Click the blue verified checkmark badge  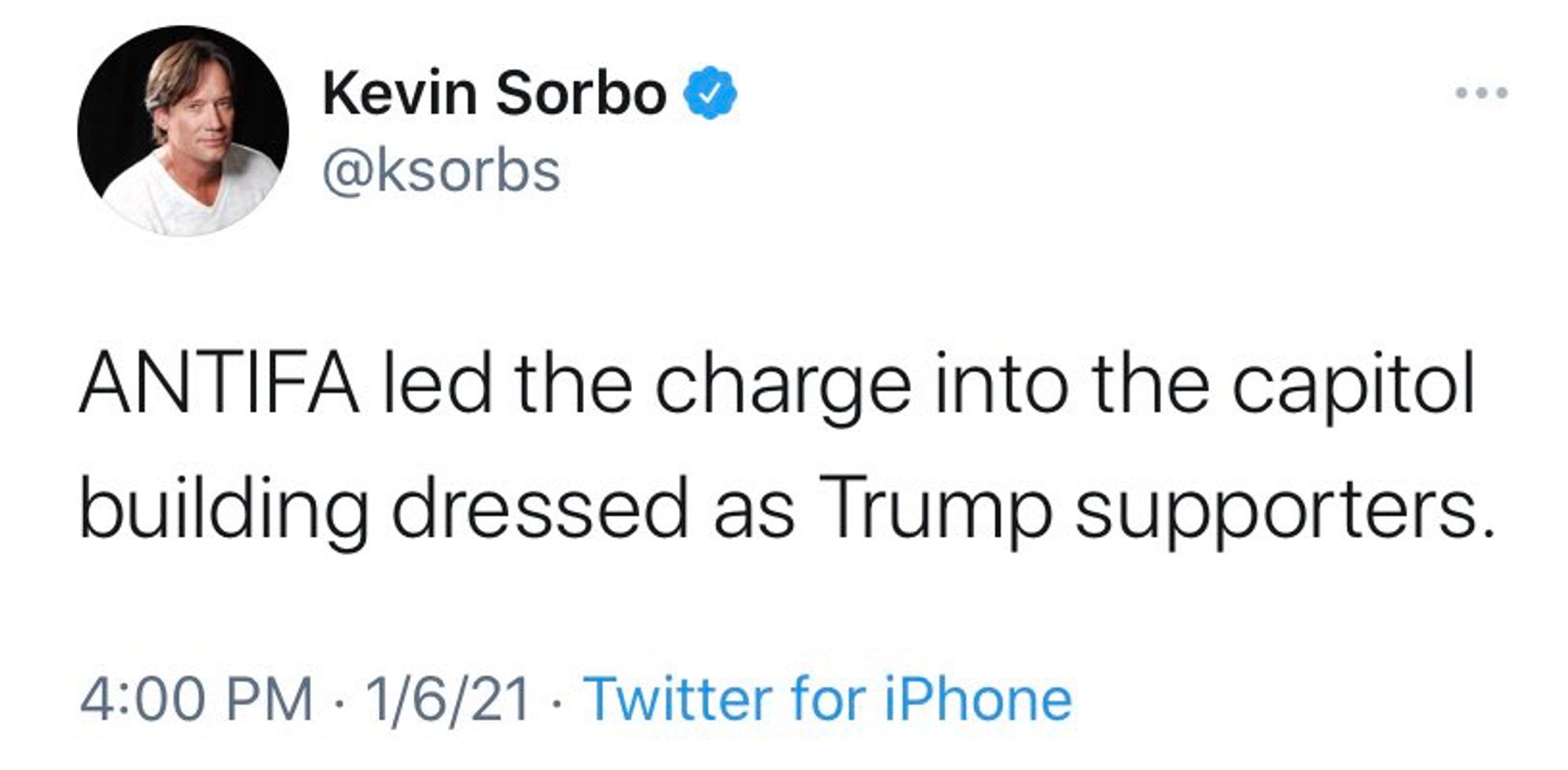click(710, 93)
